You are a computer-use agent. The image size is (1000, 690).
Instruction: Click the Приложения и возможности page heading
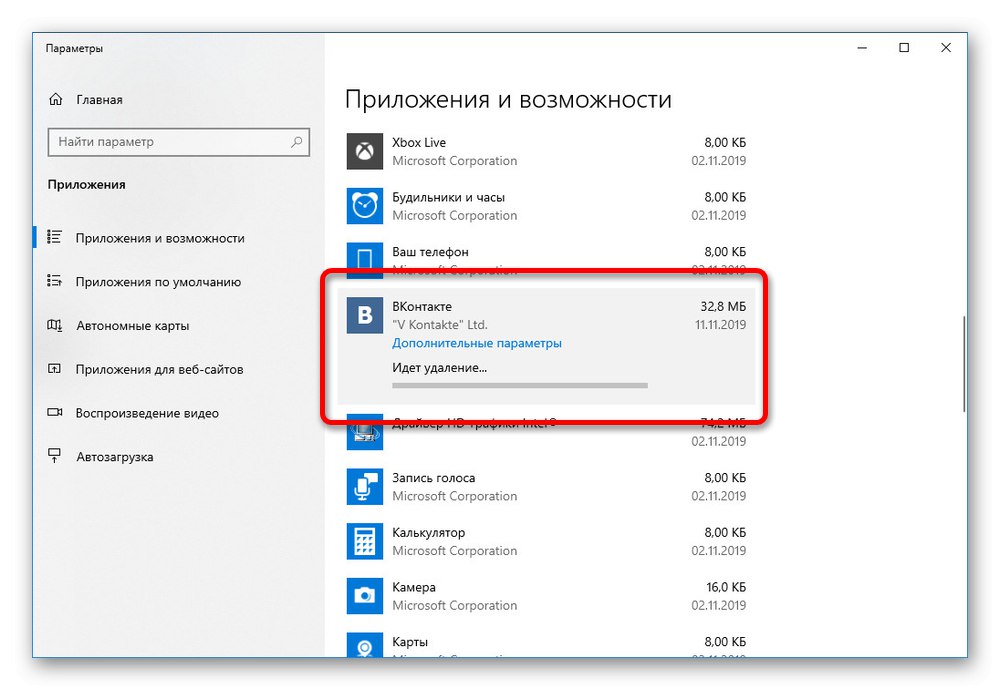coord(508,99)
